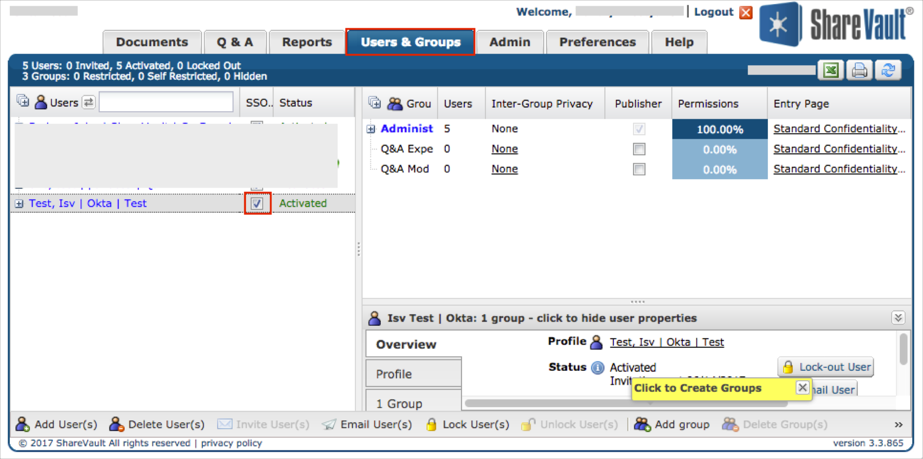Collapse the user properties panel with chevron
The width and height of the screenshot is (923, 459).
pos(898,318)
